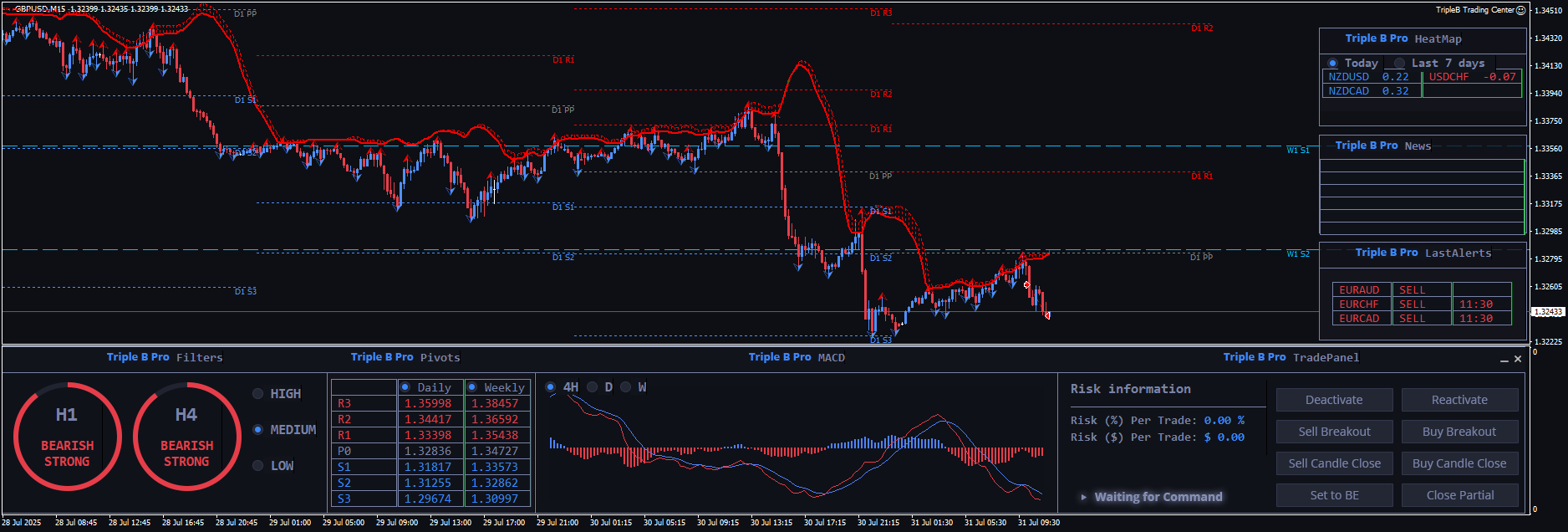Click the red current-price arrow marker on chart
This screenshot has height=532, width=1568.
point(1046,315)
